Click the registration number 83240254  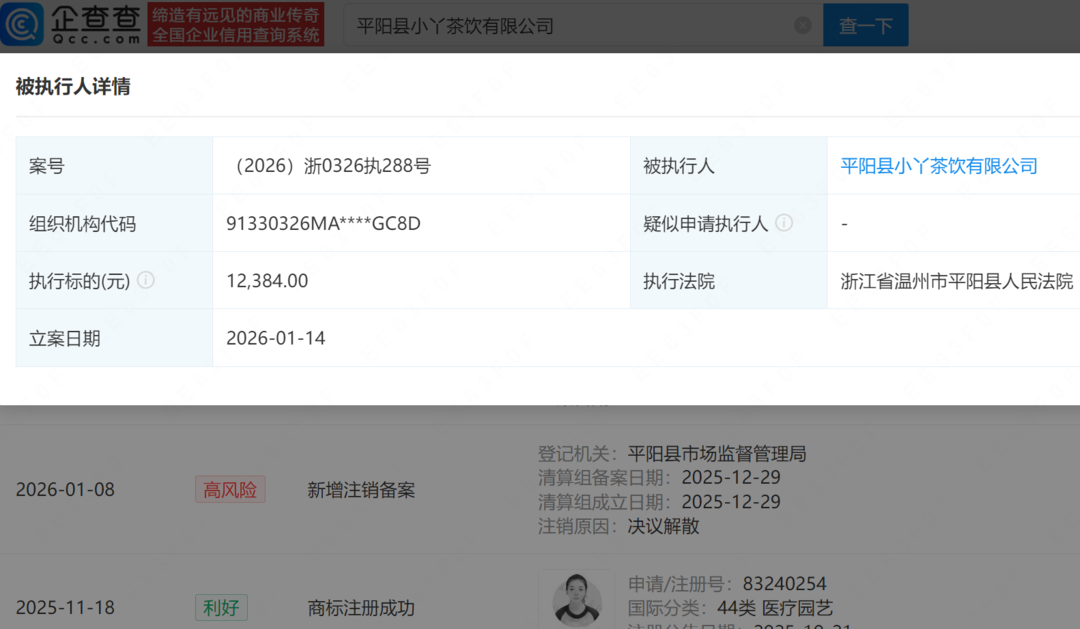click(x=784, y=584)
